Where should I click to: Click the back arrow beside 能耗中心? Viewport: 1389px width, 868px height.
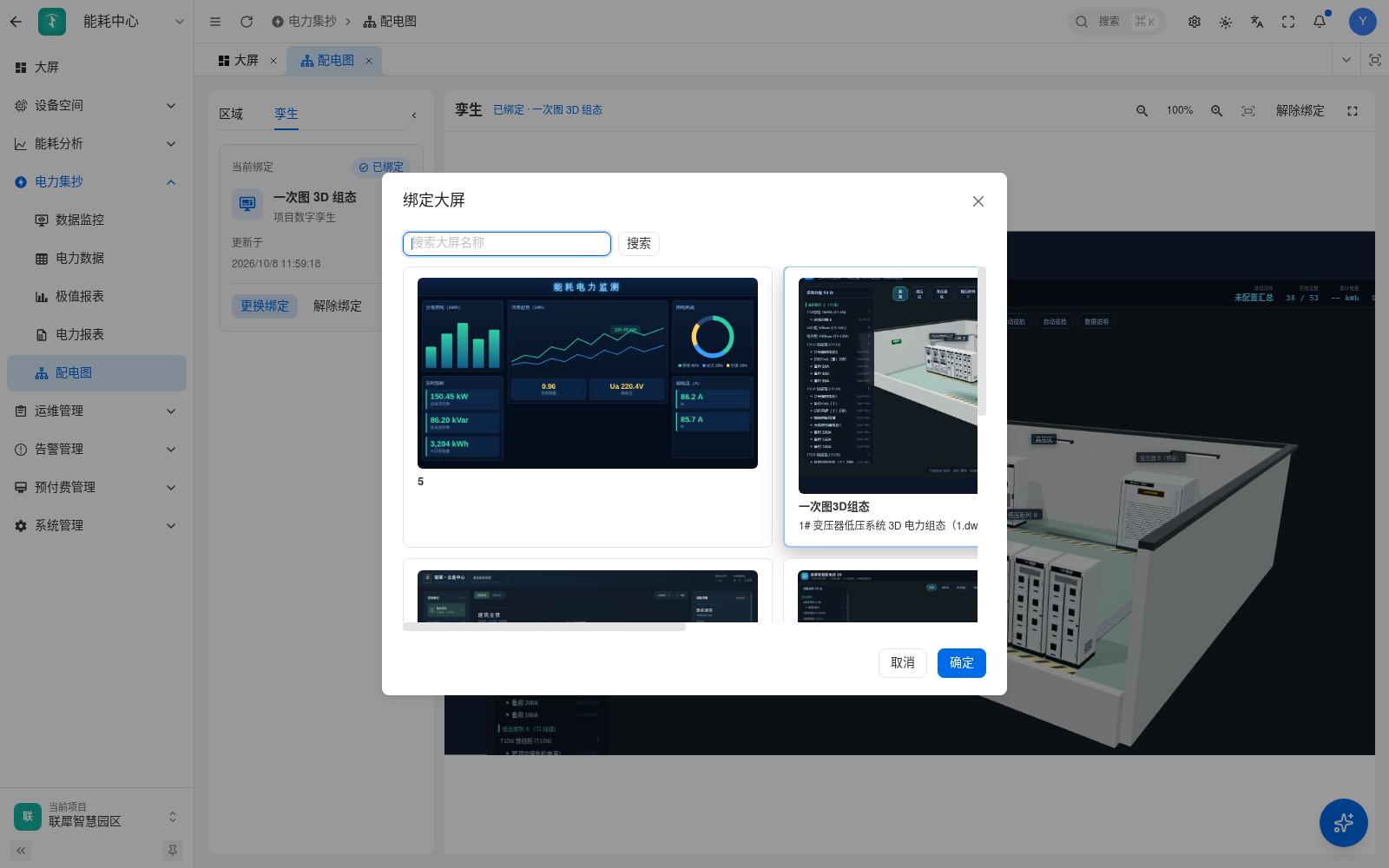pyautogui.click(x=16, y=22)
